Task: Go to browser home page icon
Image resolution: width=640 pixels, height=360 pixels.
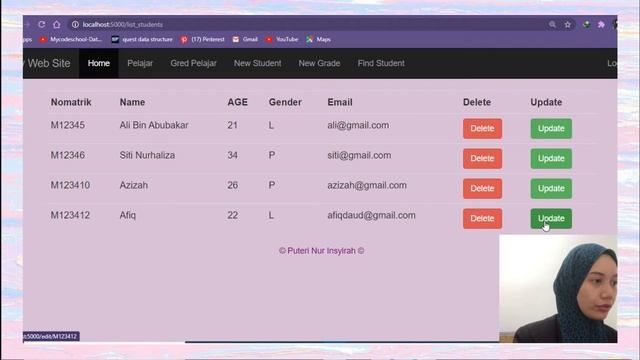Action: (x=57, y=24)
